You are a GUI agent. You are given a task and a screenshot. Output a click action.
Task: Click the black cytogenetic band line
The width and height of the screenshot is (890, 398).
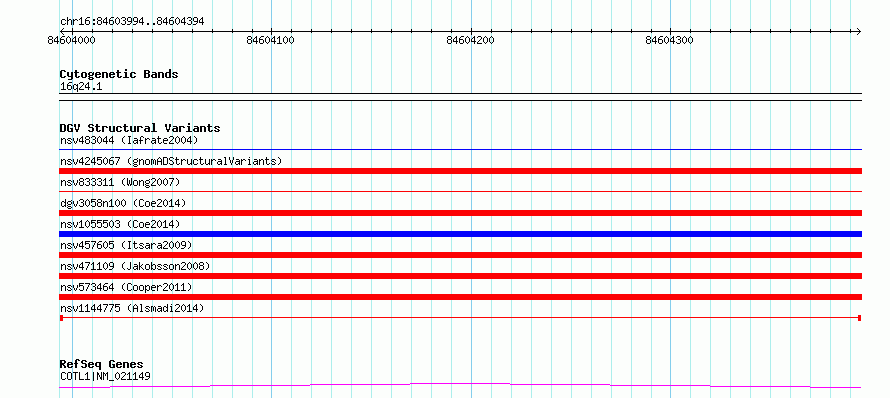[x=460, y=97]
